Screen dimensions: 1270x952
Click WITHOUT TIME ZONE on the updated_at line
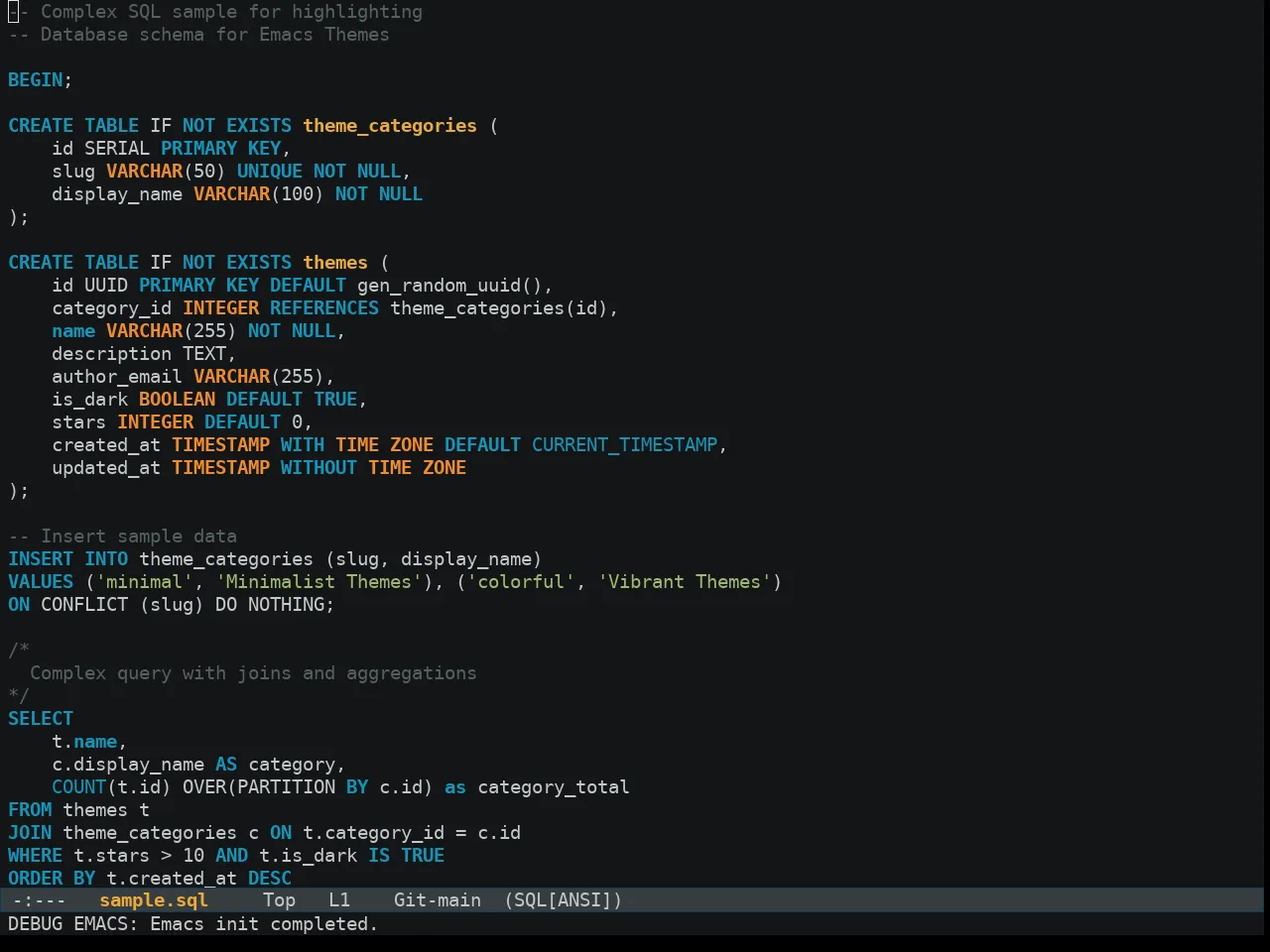pos(373,468)
